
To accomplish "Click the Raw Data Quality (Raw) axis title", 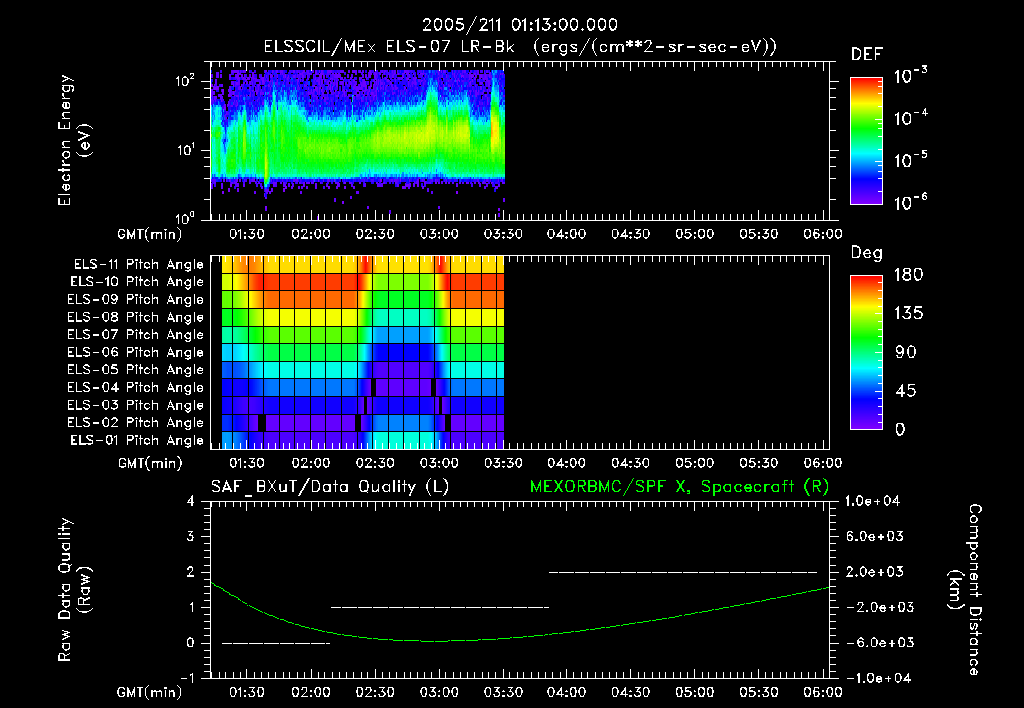I will (74, 590).
